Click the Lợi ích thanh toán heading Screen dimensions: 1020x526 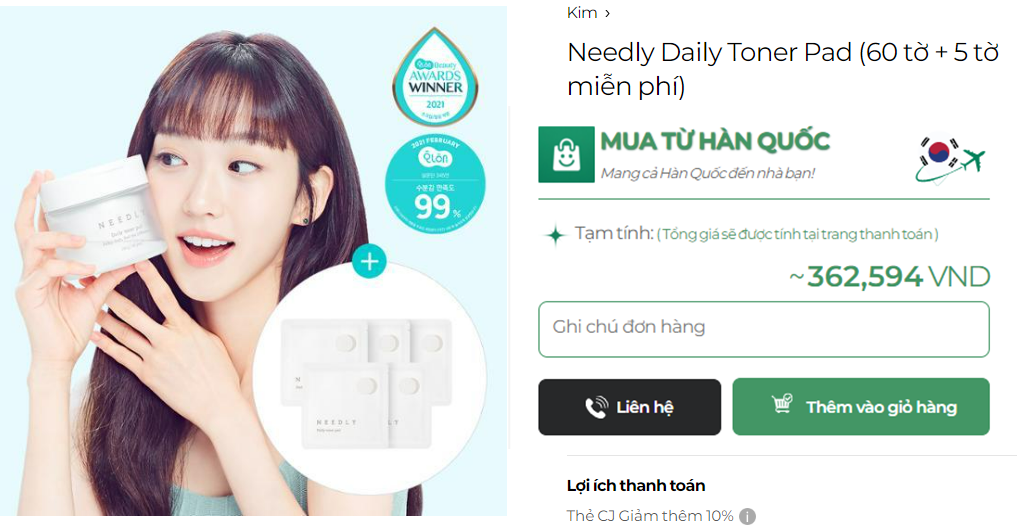[x=636, y=486]
